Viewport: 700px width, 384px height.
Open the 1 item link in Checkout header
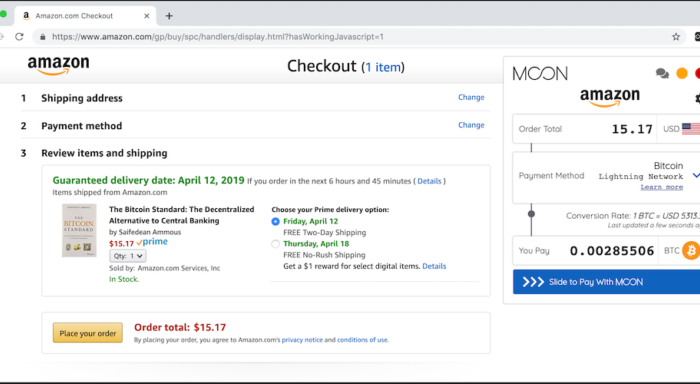383,67
